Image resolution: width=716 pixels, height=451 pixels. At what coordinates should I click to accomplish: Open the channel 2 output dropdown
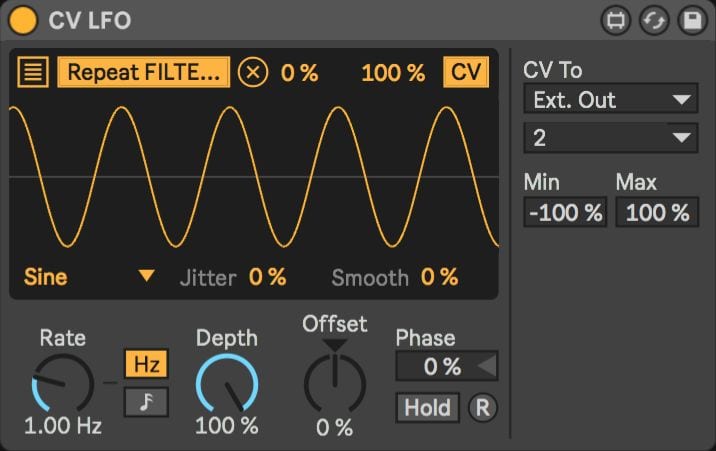click(611, 137)
